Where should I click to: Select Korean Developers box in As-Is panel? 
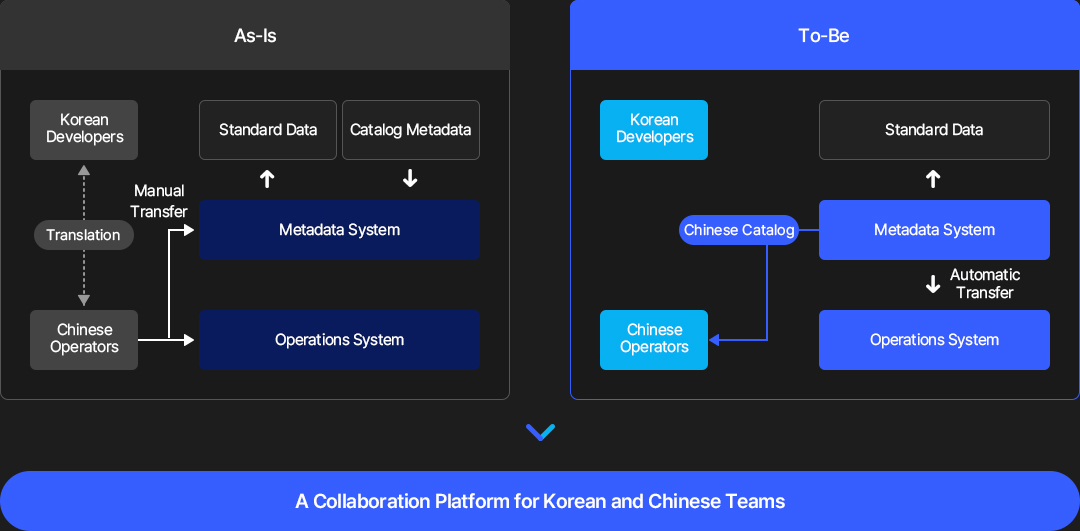[x=84, y=129]
